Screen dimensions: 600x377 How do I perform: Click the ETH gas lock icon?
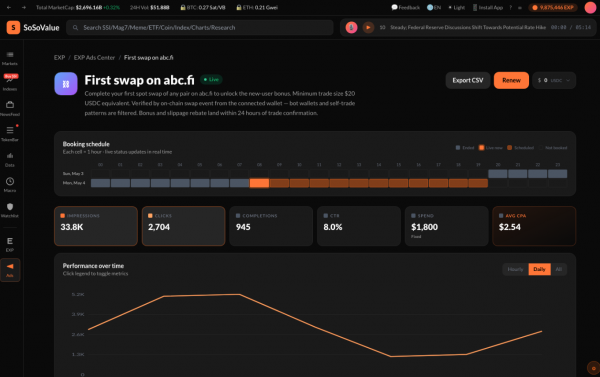238,7
